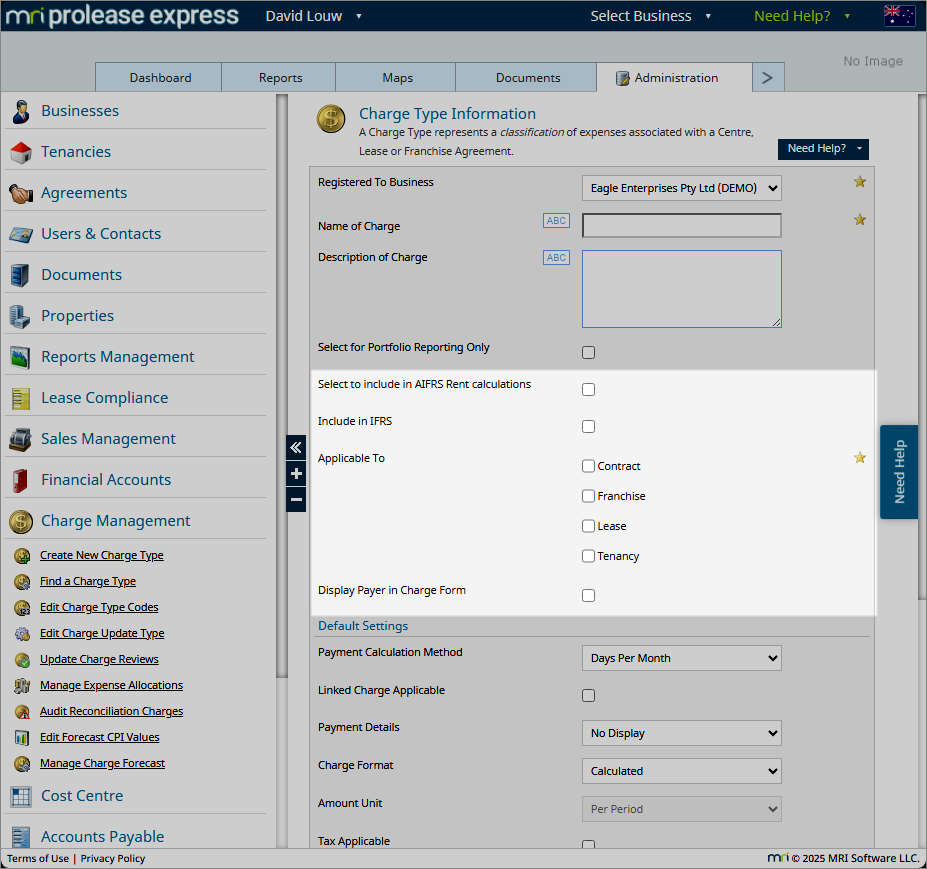Click the Tenancies house icon
Viewport: 927px width, 869px height.
pyautogui.click(x=21, y=152)
